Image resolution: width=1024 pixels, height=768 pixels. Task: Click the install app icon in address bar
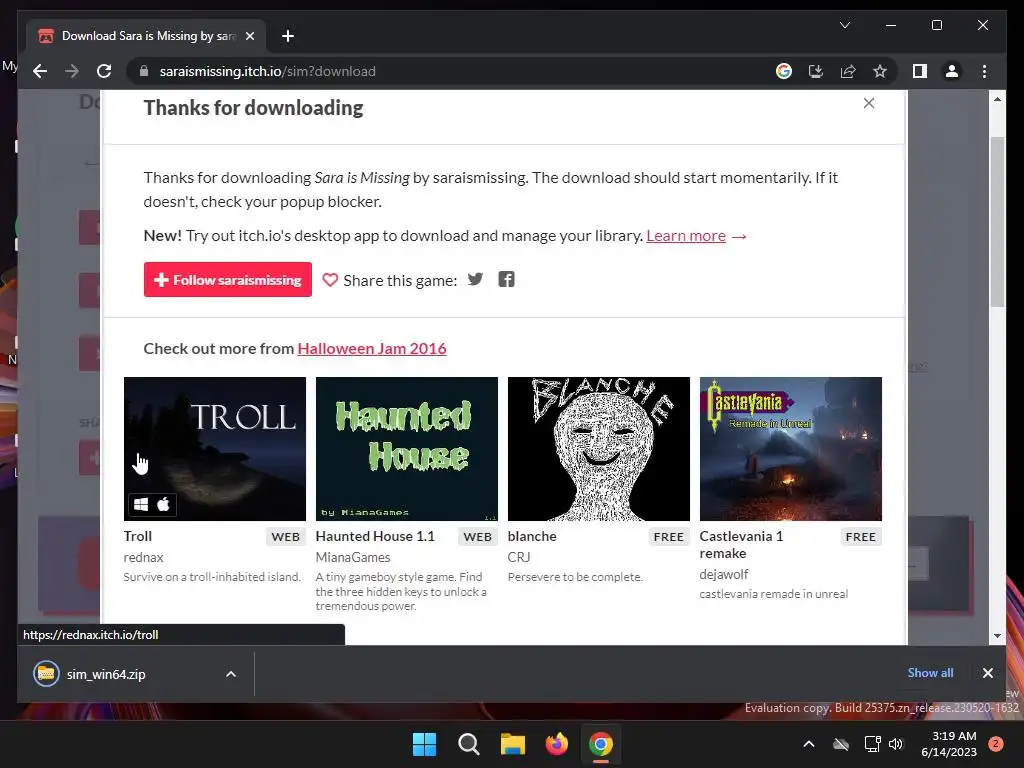pos(816,71)
